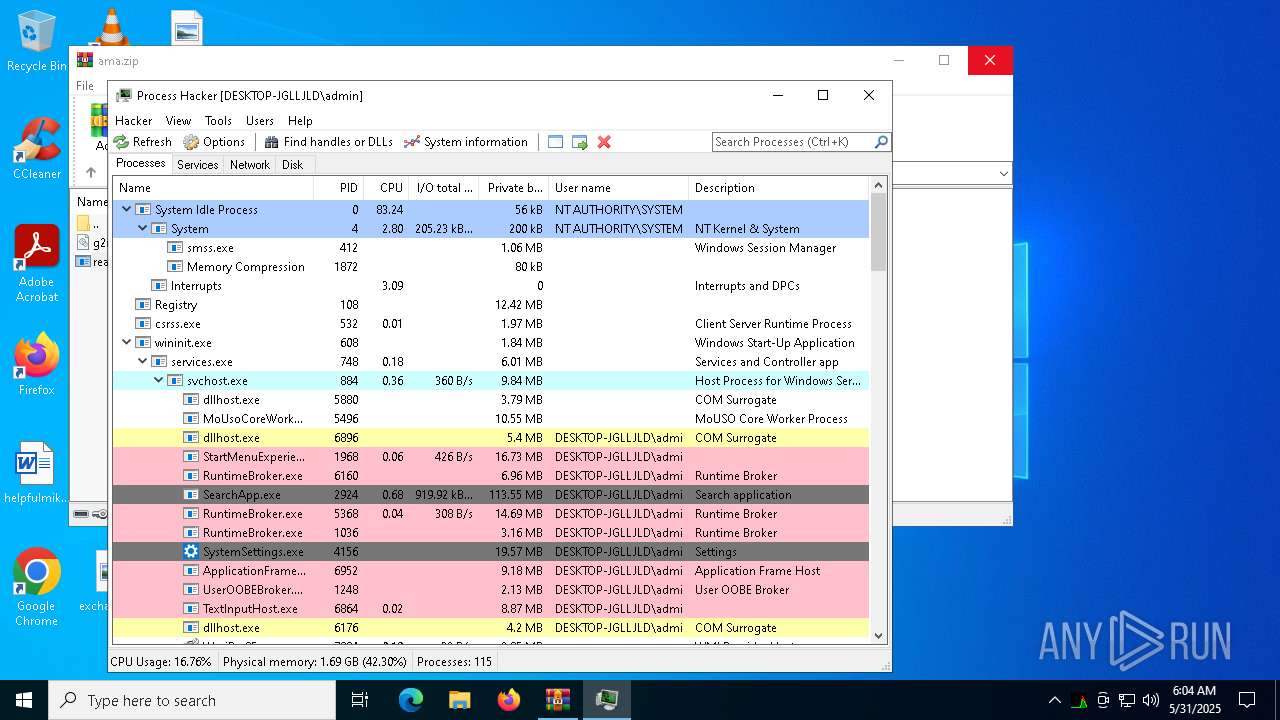Open the Tools menu
1280x720 pixels.
coord(218,120)
